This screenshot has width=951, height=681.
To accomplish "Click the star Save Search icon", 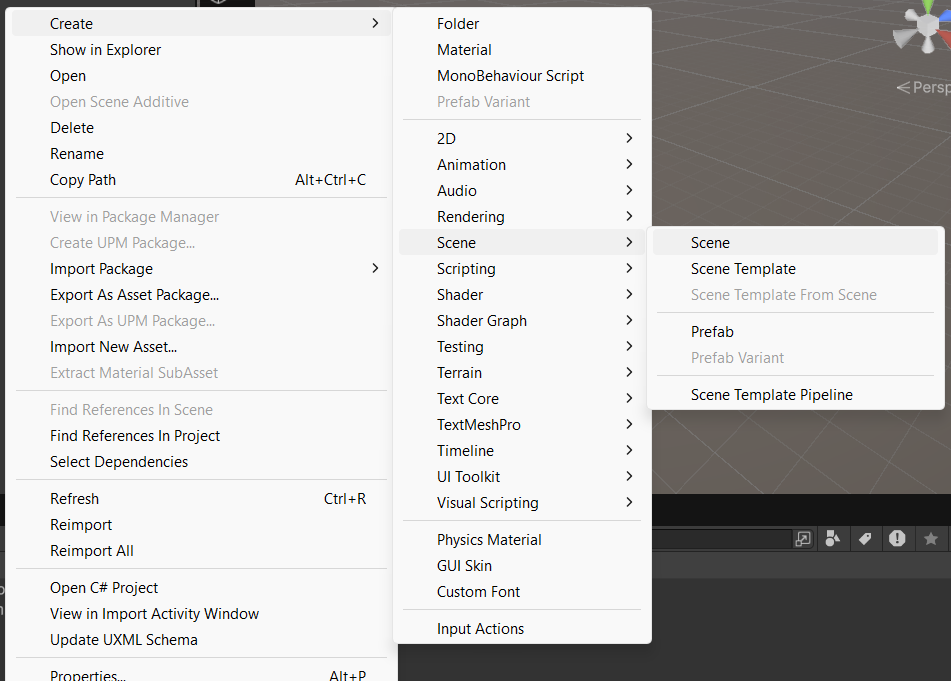I will (x=930, y=538).
